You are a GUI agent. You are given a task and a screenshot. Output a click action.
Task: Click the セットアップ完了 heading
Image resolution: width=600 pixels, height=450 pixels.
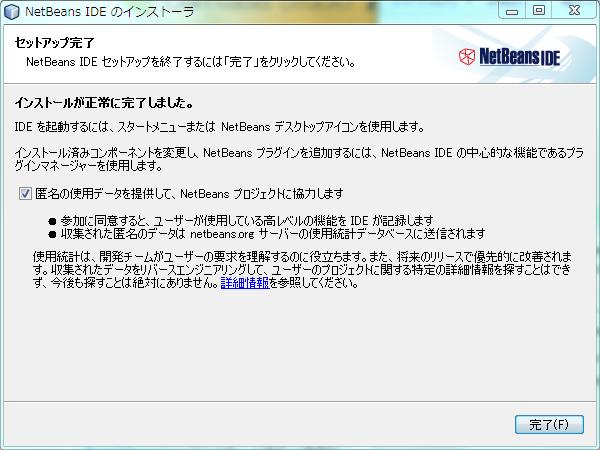click(54, 42)
